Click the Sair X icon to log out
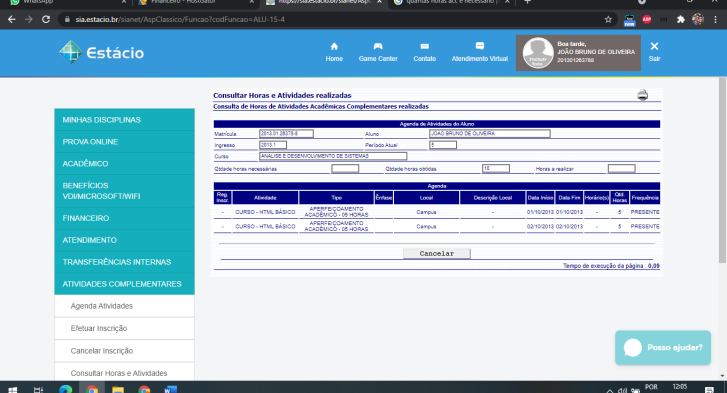Screen dimensions: 727x393 point(654,46)
